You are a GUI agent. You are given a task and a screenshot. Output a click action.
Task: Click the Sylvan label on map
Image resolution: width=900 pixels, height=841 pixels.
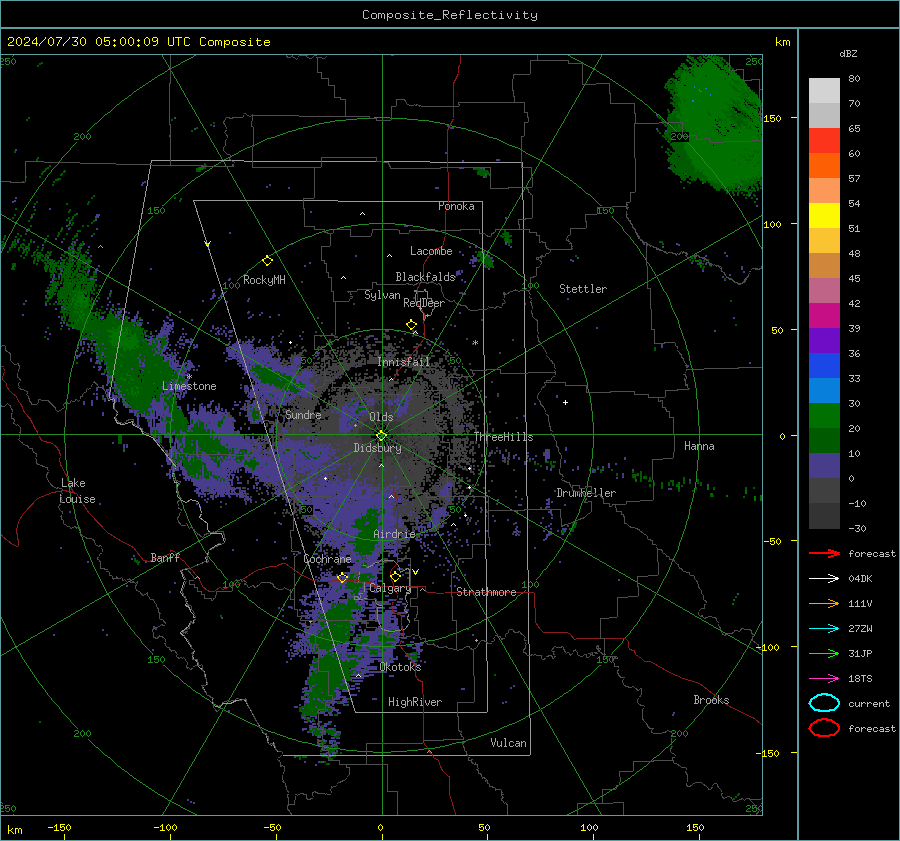[382, 295]
